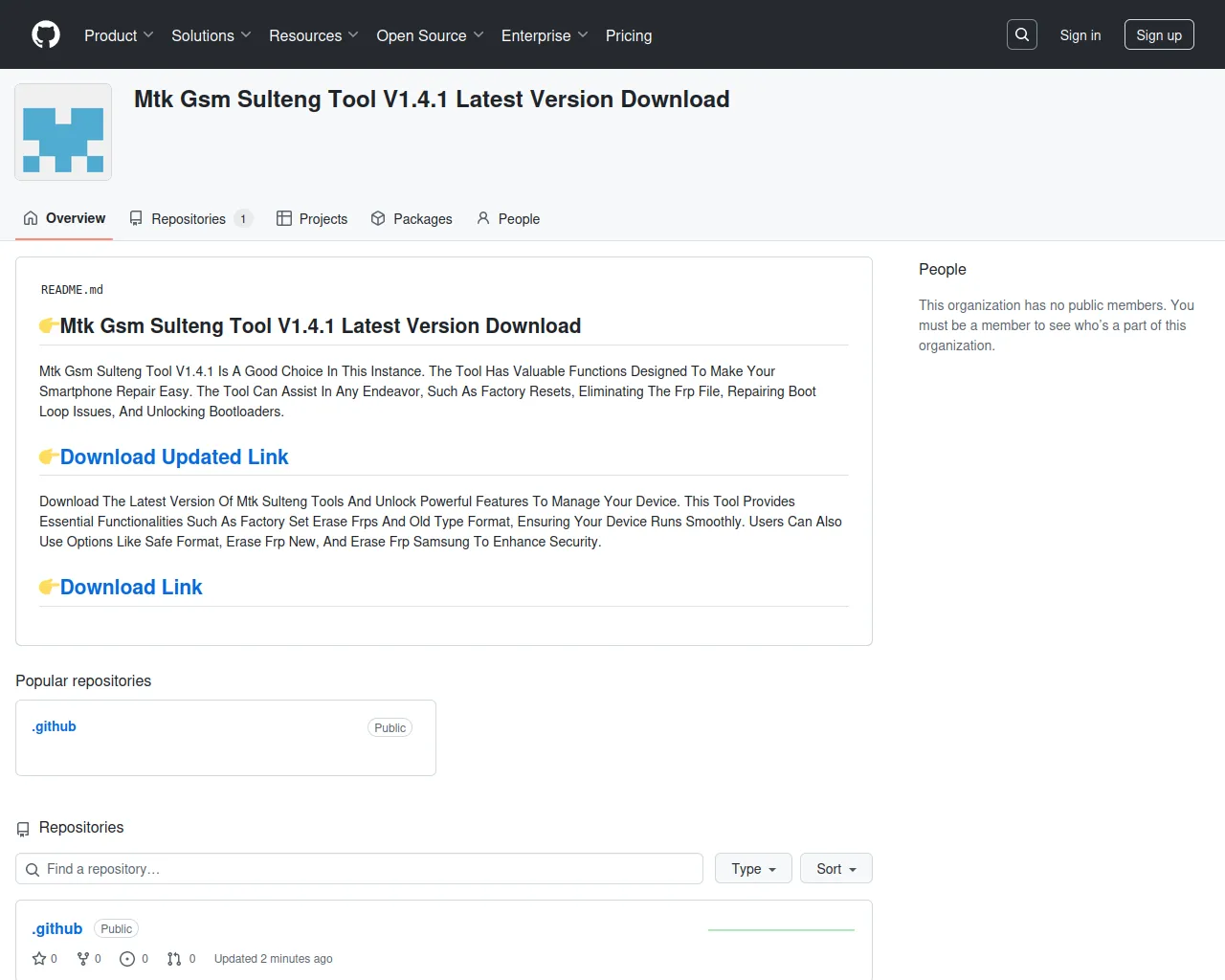Image resolution: width=1225 pixels, height=980 pixels.
Task: Select Pricing in the navigation bar
Action: tap(628, 35)
